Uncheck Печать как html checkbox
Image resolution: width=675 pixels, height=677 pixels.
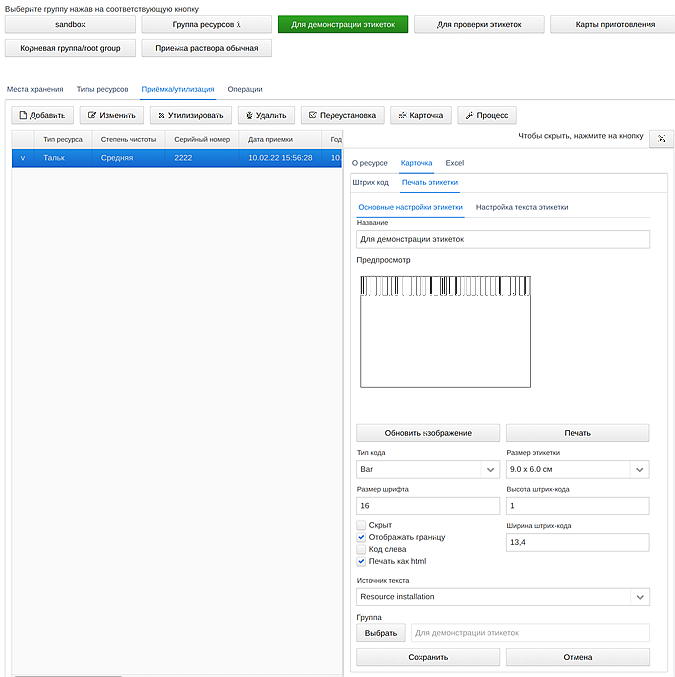coord(361,561)
